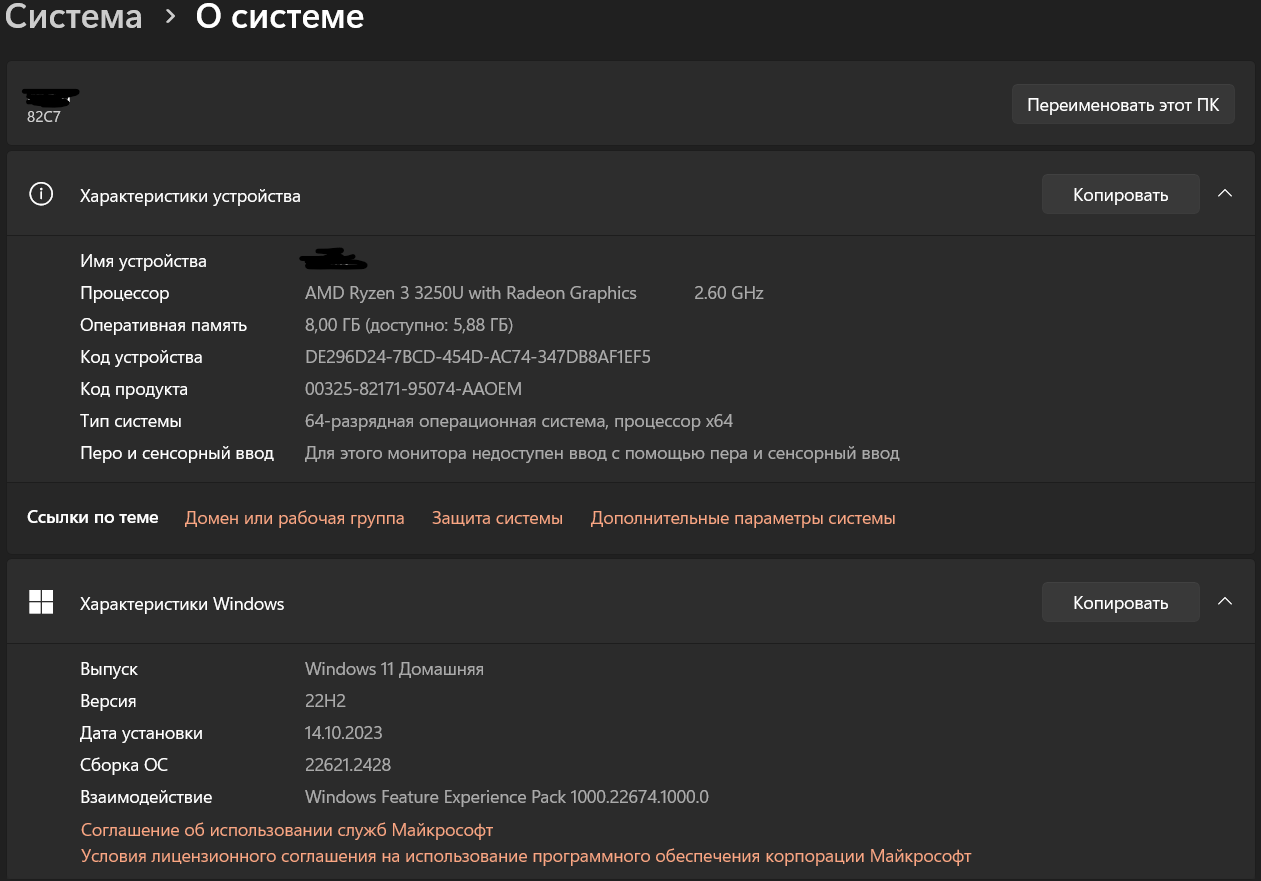Screen dimensions: 1261x881
Task: Click the product code 00325-82171-95074-AAOEM
Action: tap(413, 389)
